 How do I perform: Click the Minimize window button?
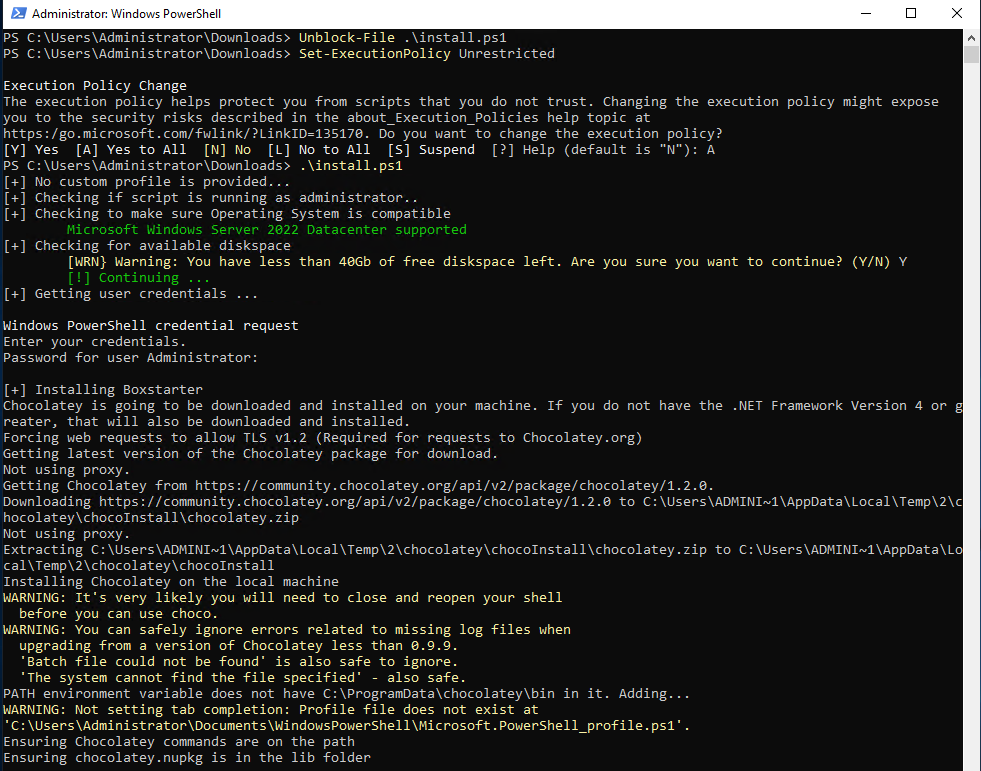866,13
